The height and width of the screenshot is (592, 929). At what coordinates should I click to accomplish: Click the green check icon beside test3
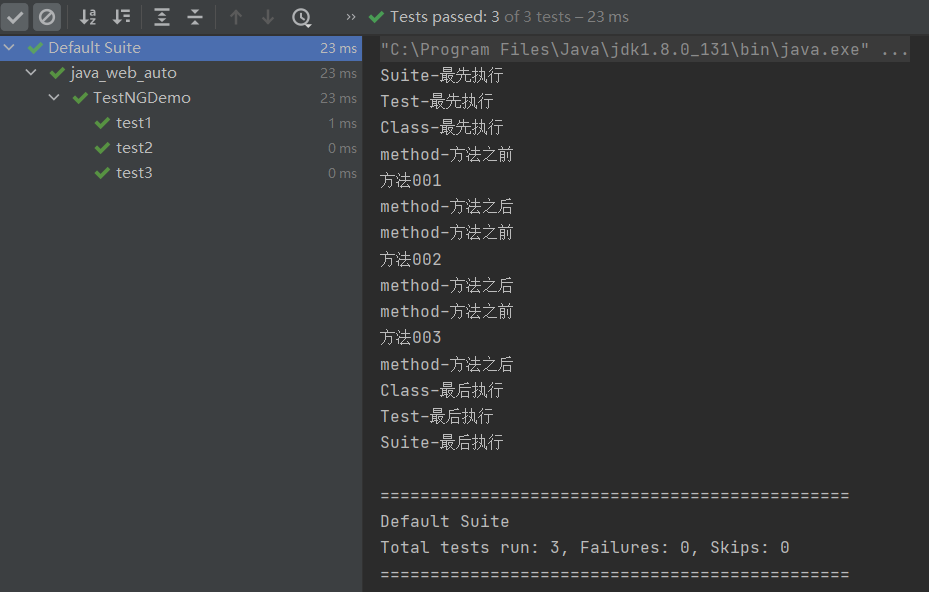coord(102,172)
